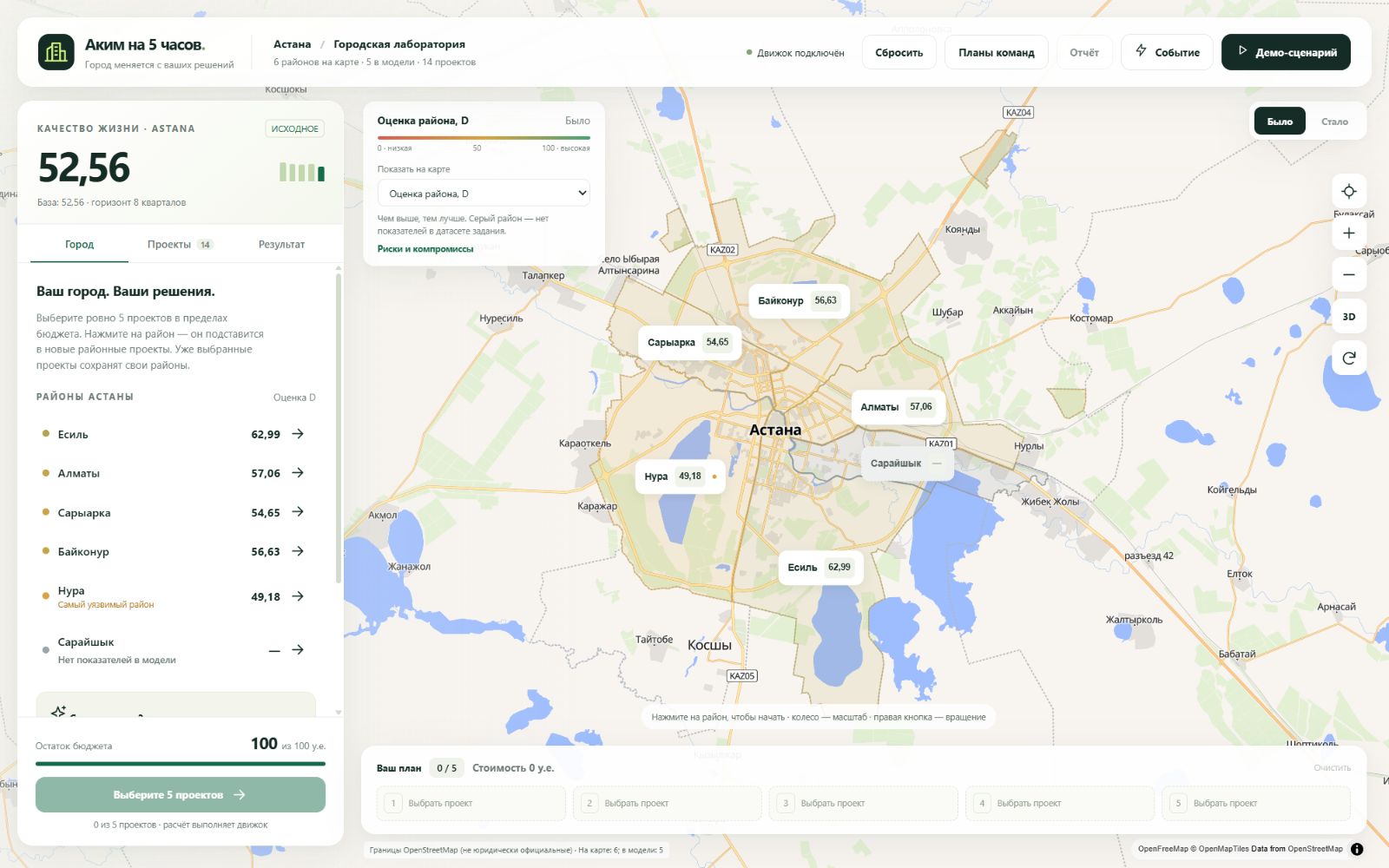
Task: Click the Есиль 62,99 map label
Action: pyautogui.click(x=820, y=567)
